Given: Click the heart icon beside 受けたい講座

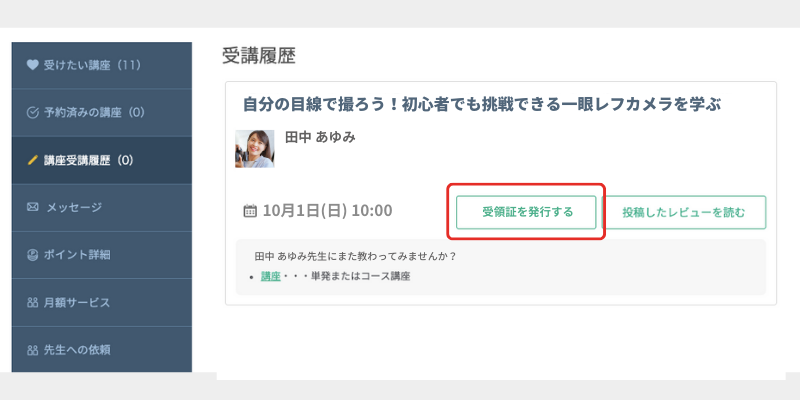Looking at the screenshot, I should (33, 65).
